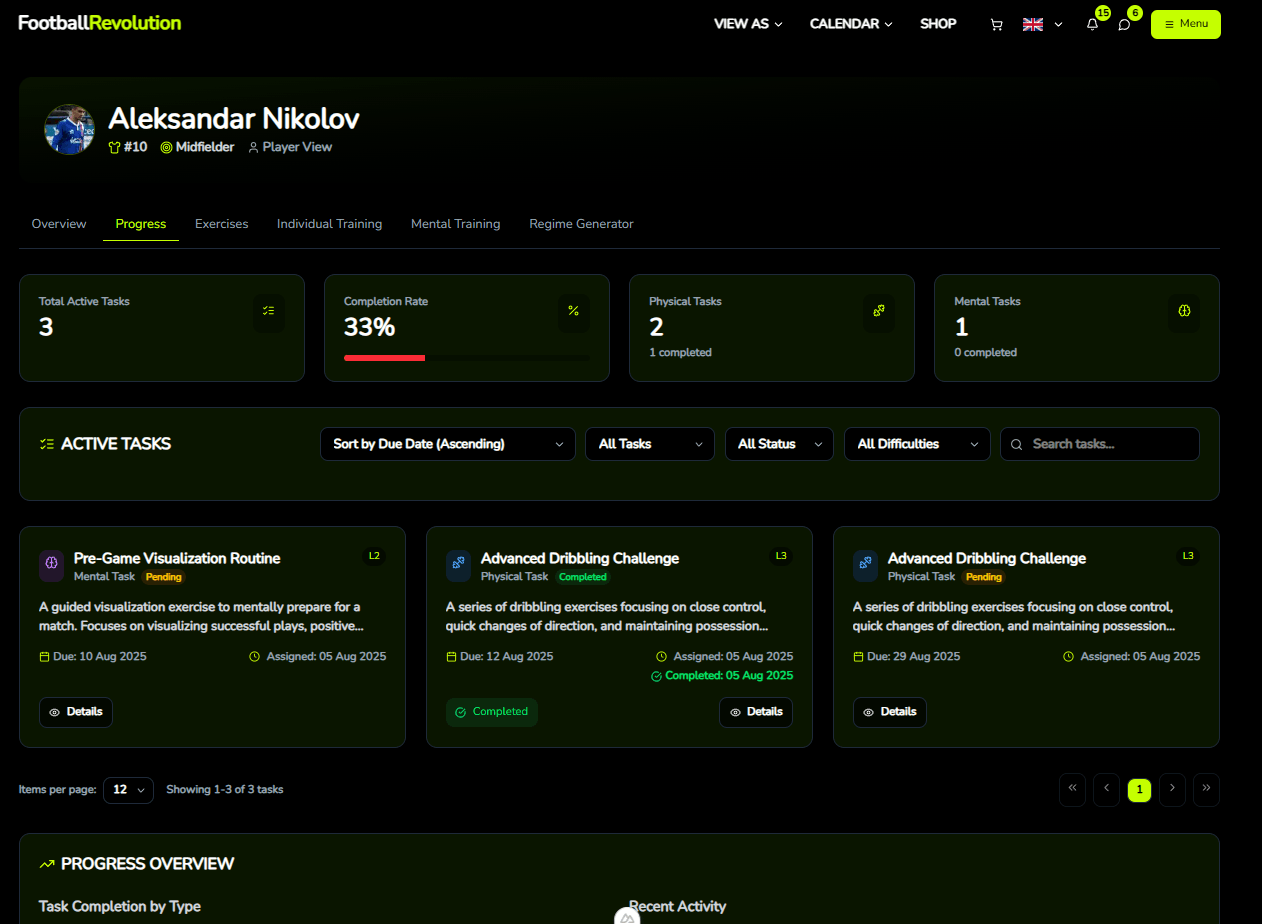The height and width of the screenshot is (924, 1262).
Task: Click calendar icon beside Due: 29 Aug 2025
Action: coord(858,657)
